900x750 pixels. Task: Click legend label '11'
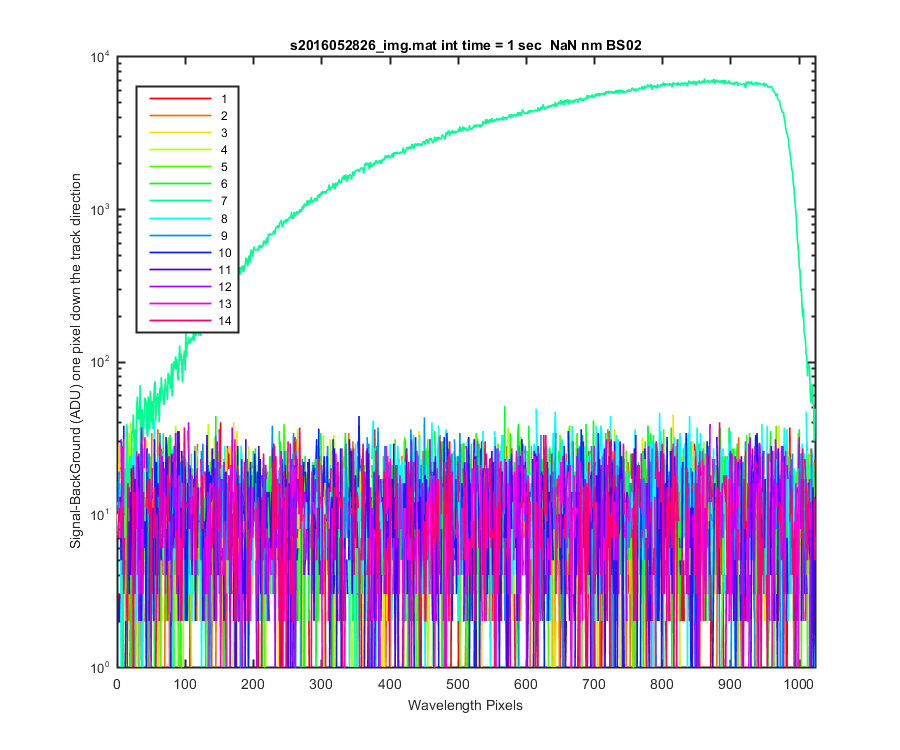224,270
